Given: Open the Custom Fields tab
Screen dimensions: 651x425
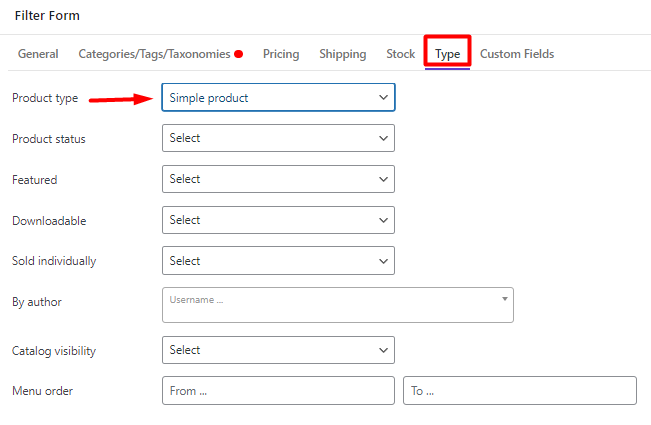Looking at the screenshot, I should (x=517, y=54).
